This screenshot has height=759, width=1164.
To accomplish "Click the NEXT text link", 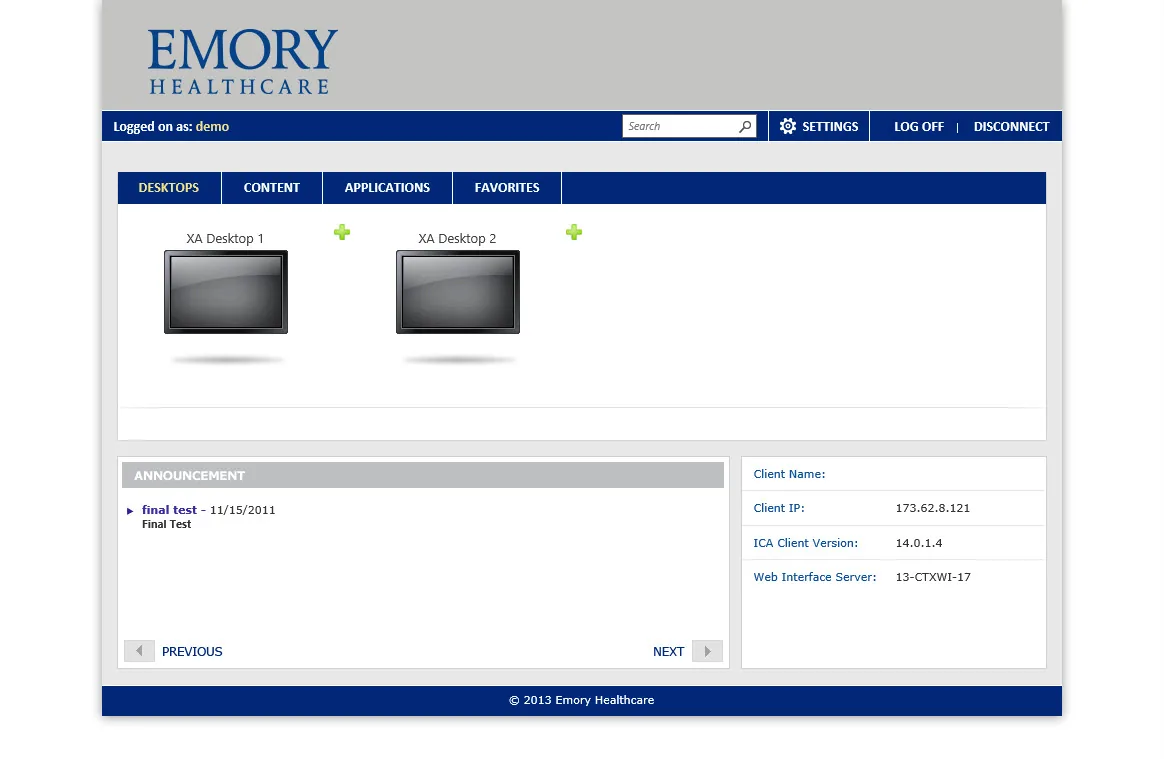I will pyautogui.click(x=668, y=651).
